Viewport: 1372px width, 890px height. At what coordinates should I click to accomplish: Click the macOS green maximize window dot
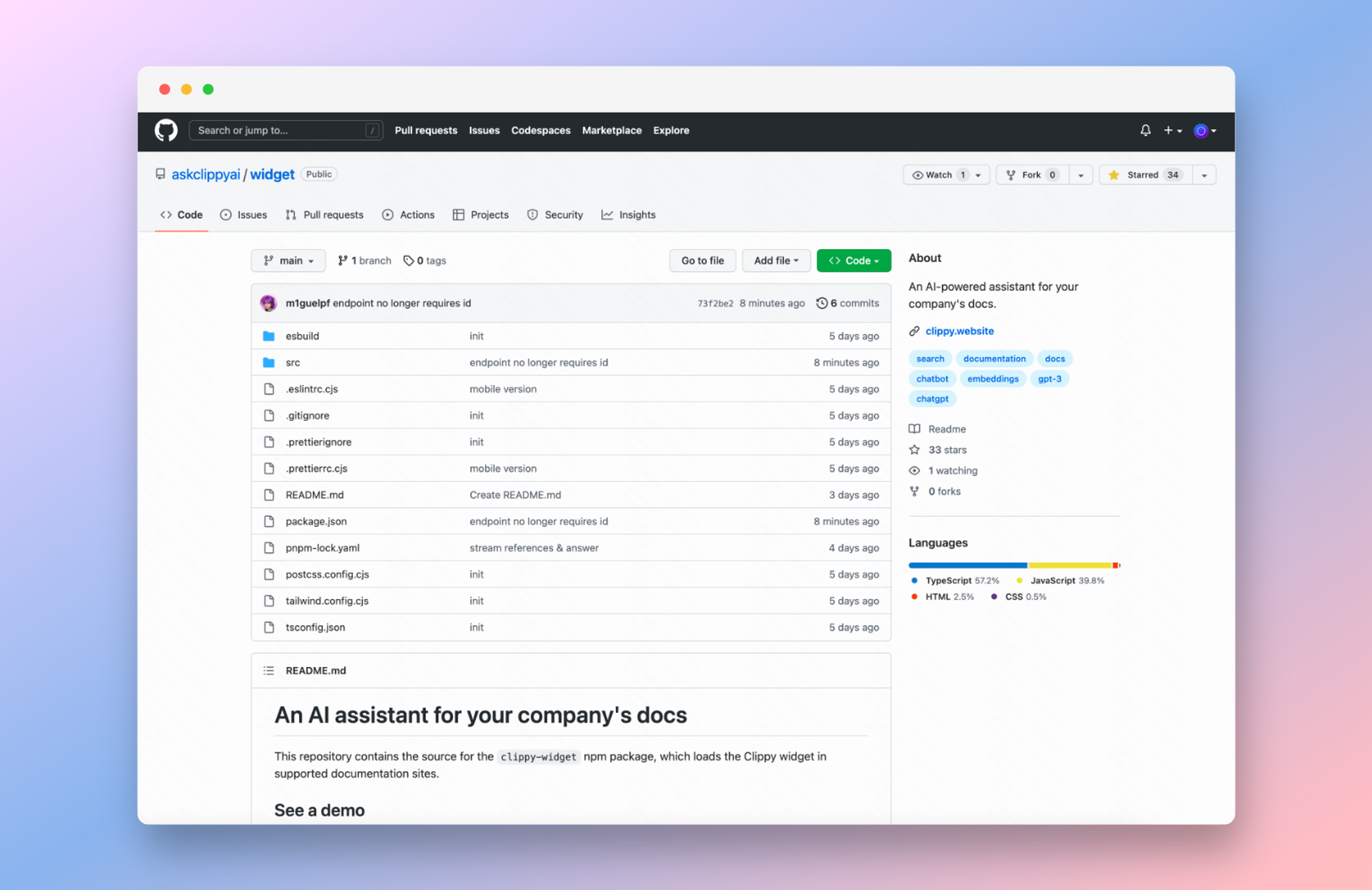[x=209, y=89]
